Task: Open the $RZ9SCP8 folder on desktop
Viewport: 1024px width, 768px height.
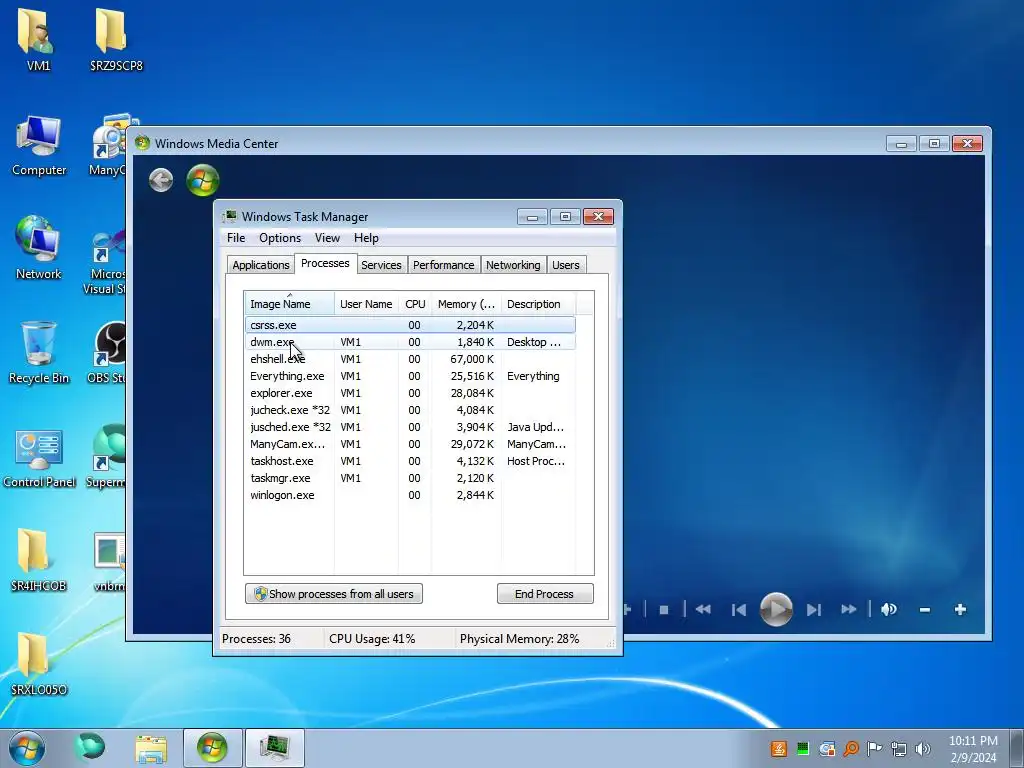Action: 116,39
